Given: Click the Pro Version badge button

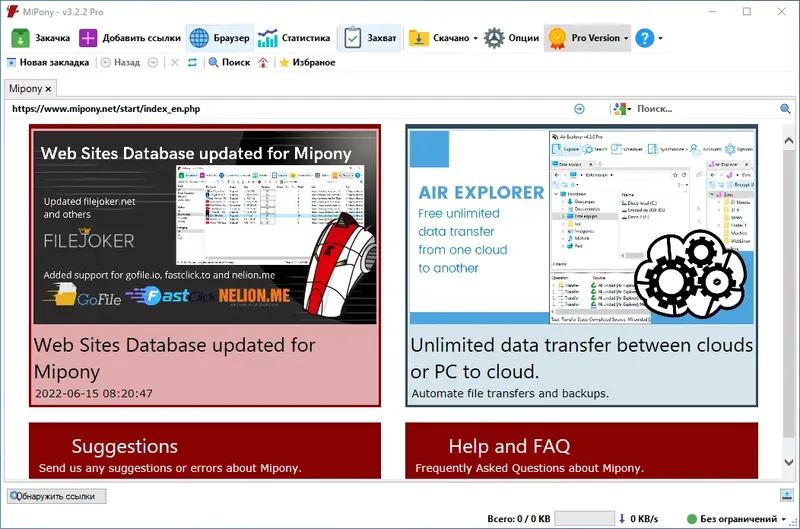Looking at the screenshot, I should (584, 38).
